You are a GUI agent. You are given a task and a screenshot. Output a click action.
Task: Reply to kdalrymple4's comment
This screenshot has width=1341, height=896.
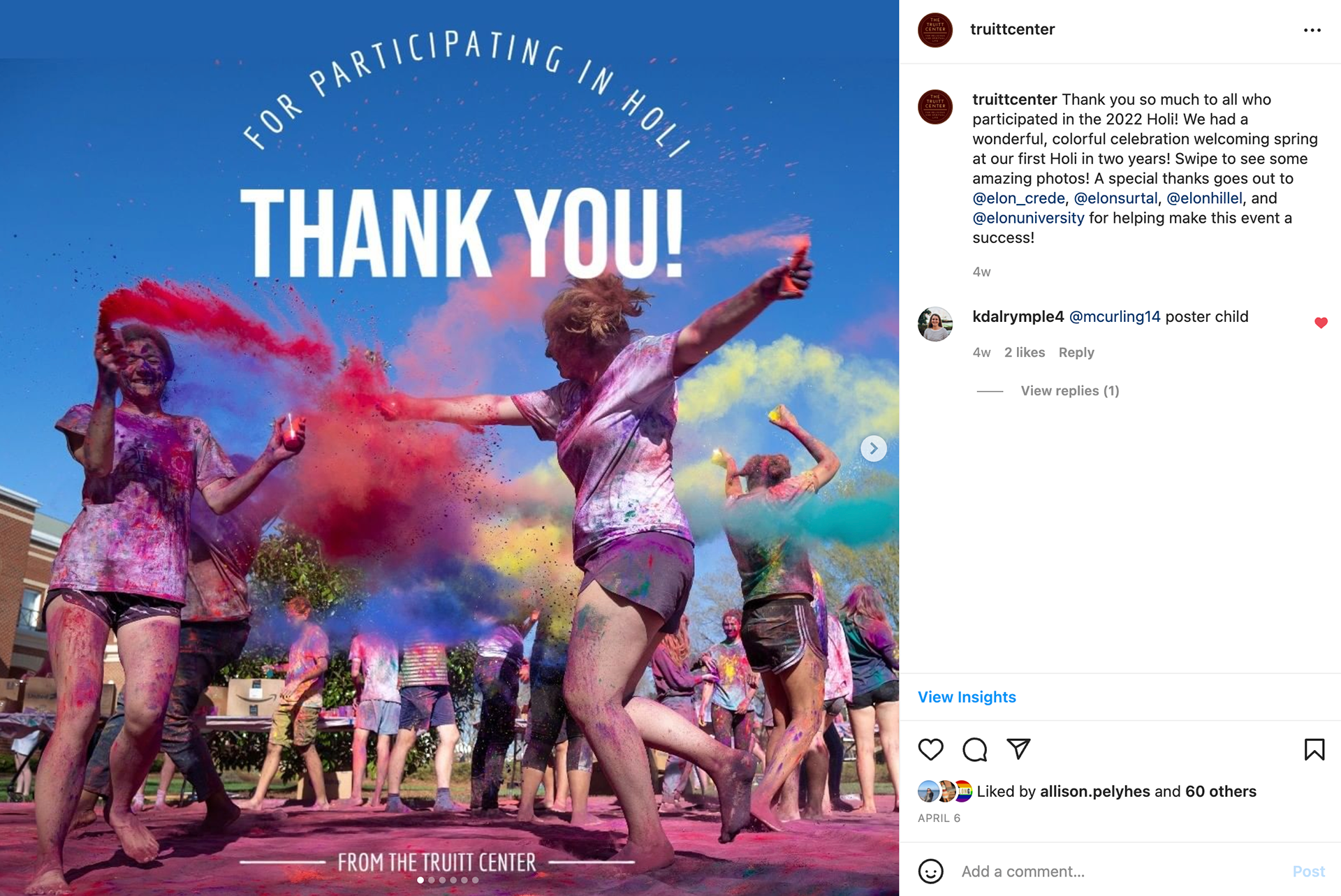(1076, 353)
